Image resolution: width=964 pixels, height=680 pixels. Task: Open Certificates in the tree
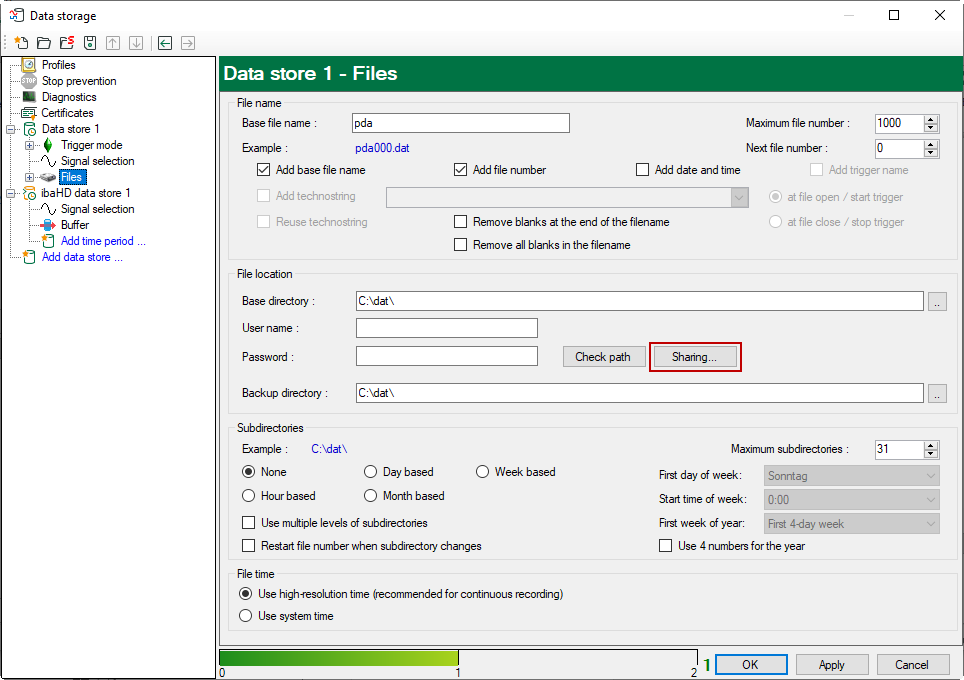[67, 113]
